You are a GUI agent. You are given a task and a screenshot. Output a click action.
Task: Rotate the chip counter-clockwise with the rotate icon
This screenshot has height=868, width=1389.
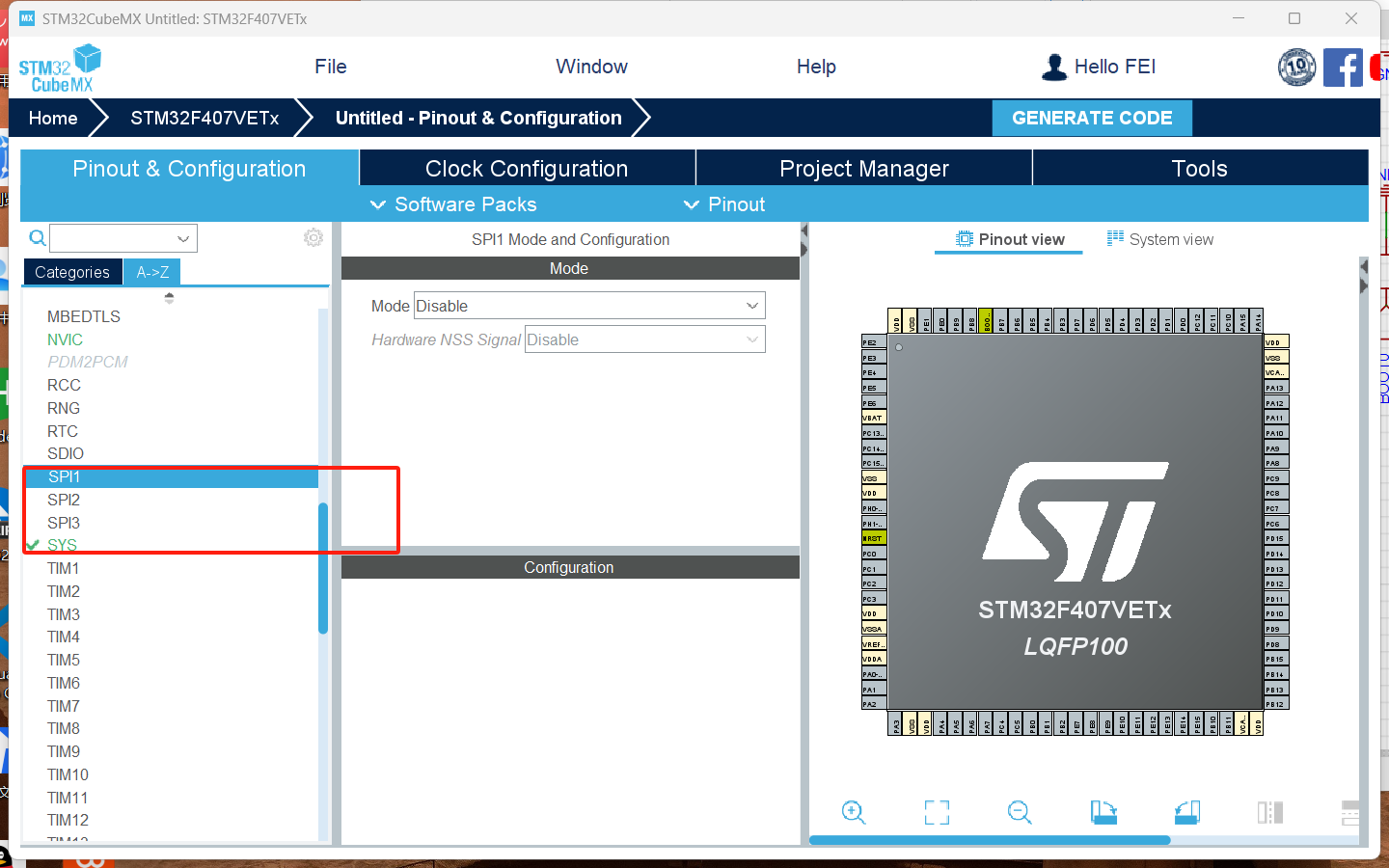coord(1187,812)
